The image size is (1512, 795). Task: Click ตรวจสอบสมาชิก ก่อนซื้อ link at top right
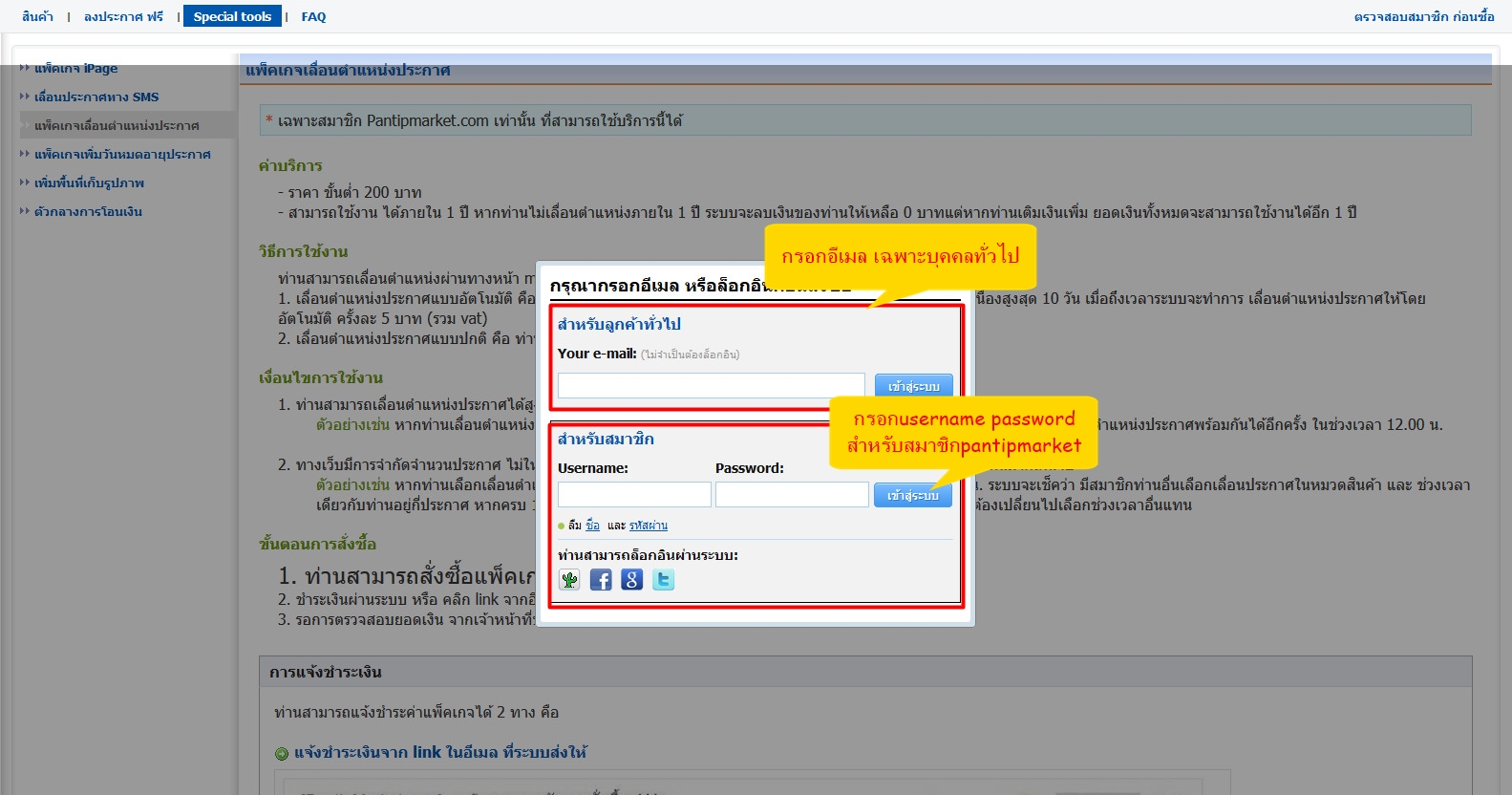(1424, 16)
